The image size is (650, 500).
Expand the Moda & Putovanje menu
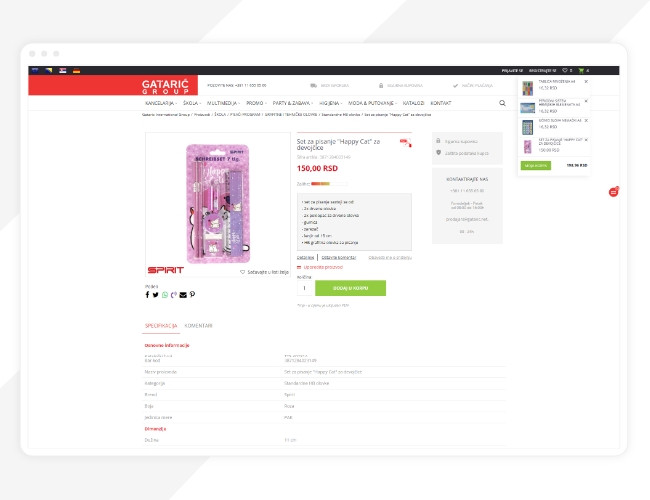coord(372,103)
